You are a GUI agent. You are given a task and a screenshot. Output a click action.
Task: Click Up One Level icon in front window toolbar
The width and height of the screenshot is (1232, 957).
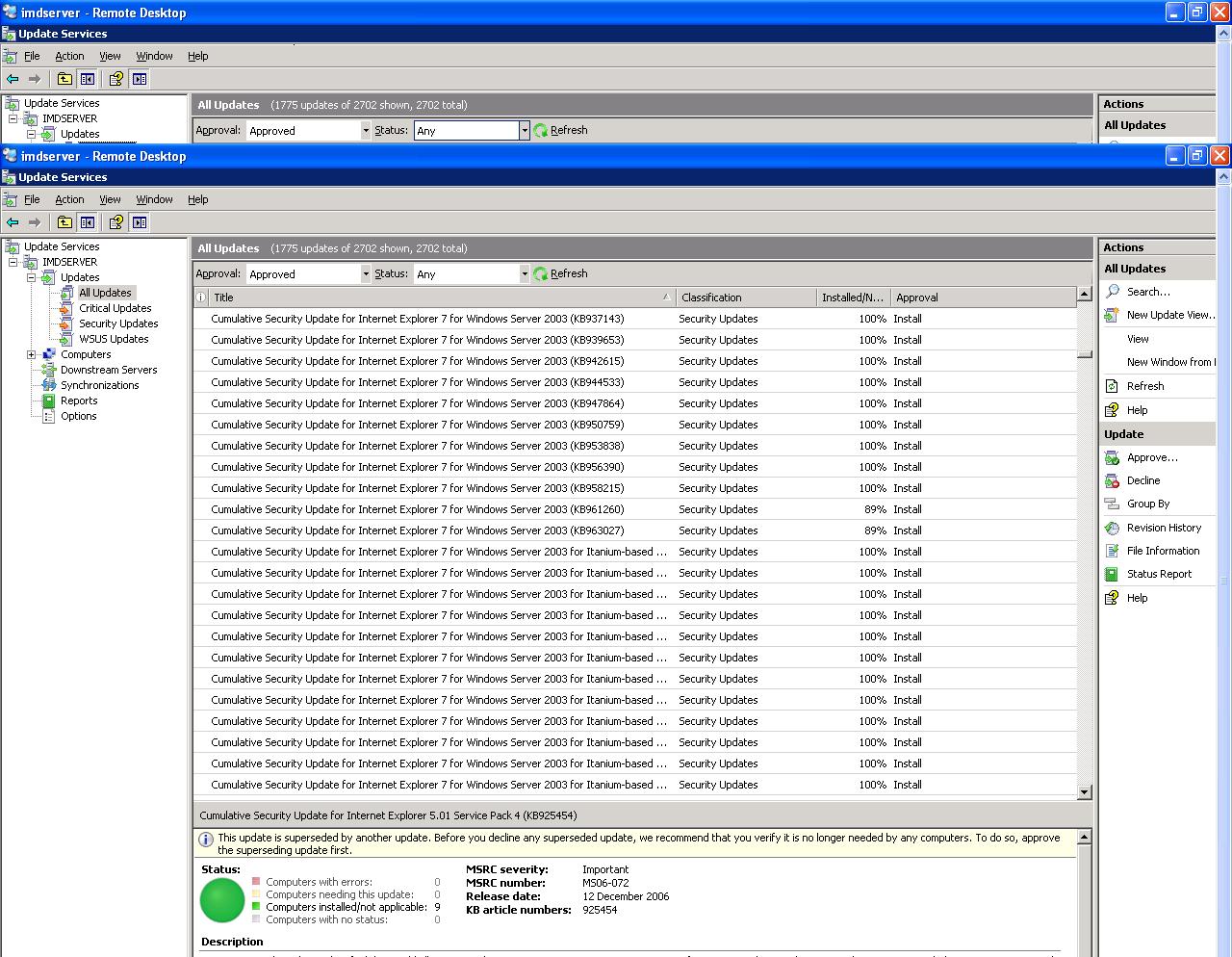(64, 222)
